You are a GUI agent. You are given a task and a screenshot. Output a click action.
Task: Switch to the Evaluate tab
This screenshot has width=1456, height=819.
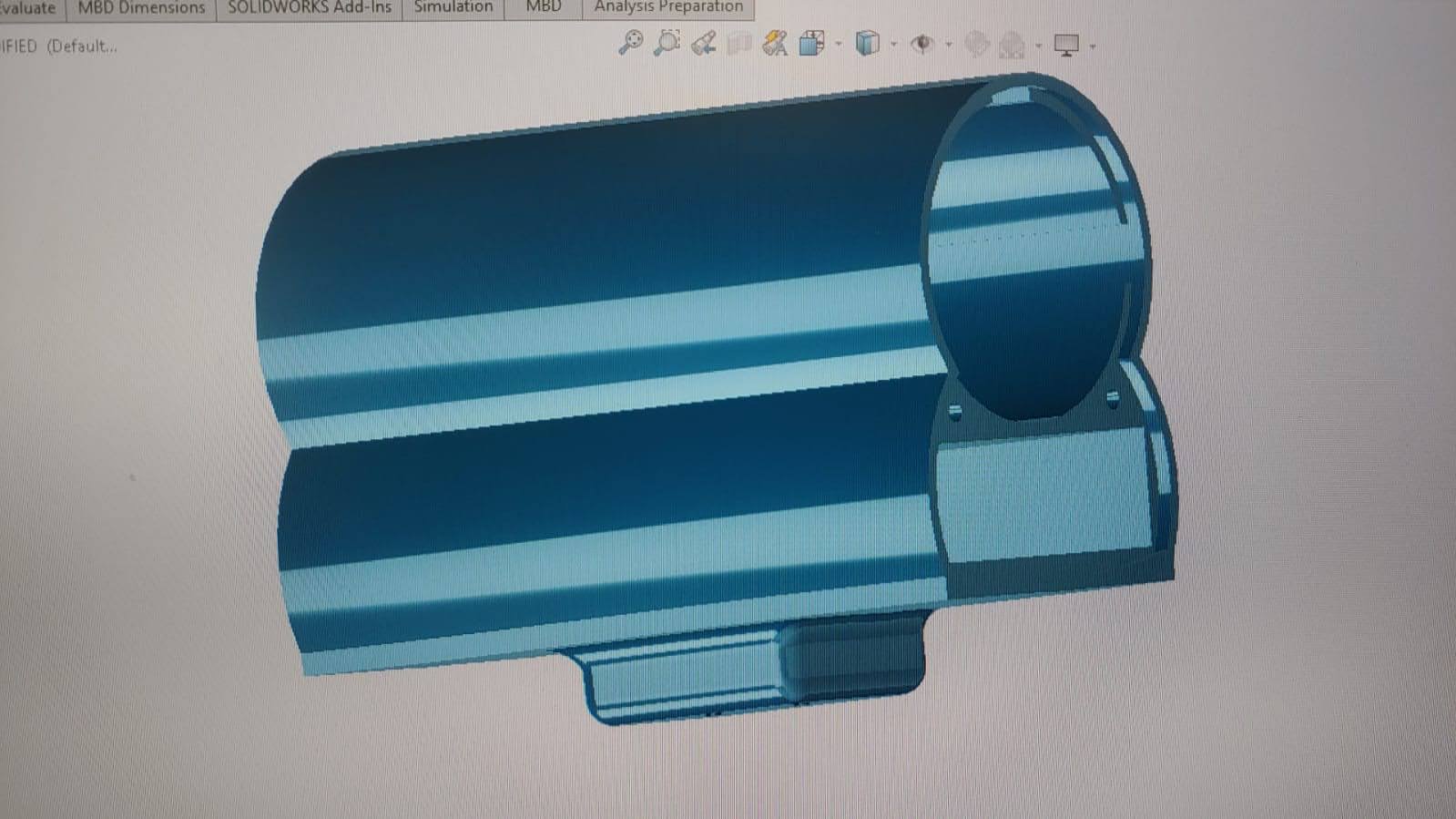28,8
